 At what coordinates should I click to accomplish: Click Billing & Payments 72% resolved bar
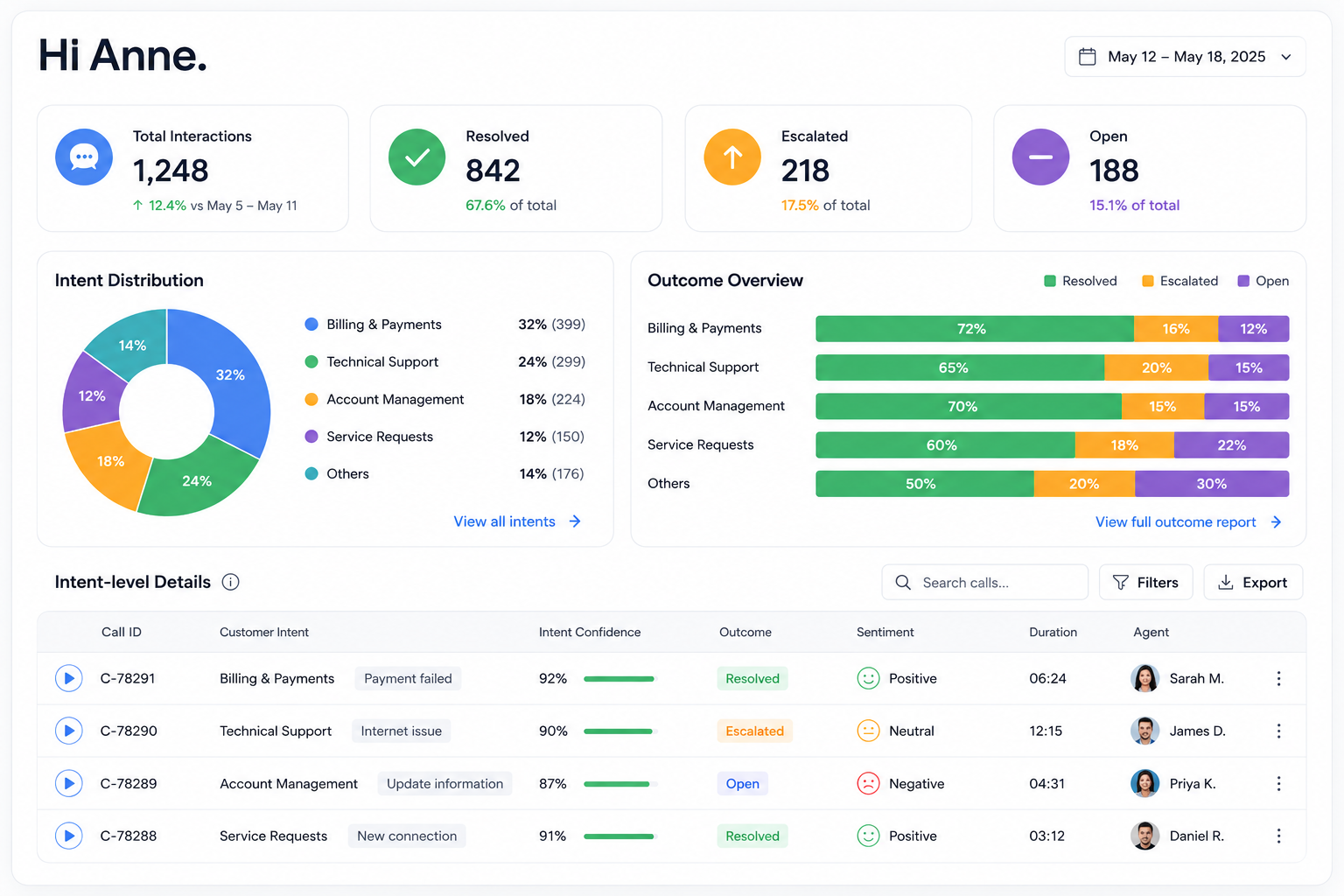pos(975,329)
